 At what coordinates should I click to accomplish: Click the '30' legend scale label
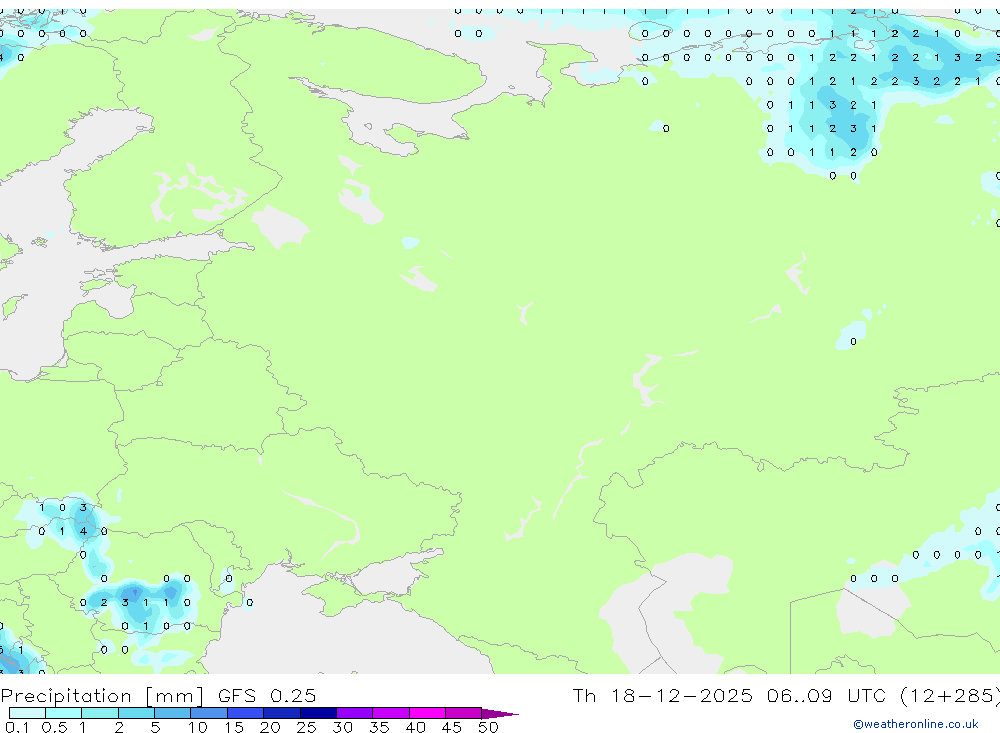coord(342,727)
